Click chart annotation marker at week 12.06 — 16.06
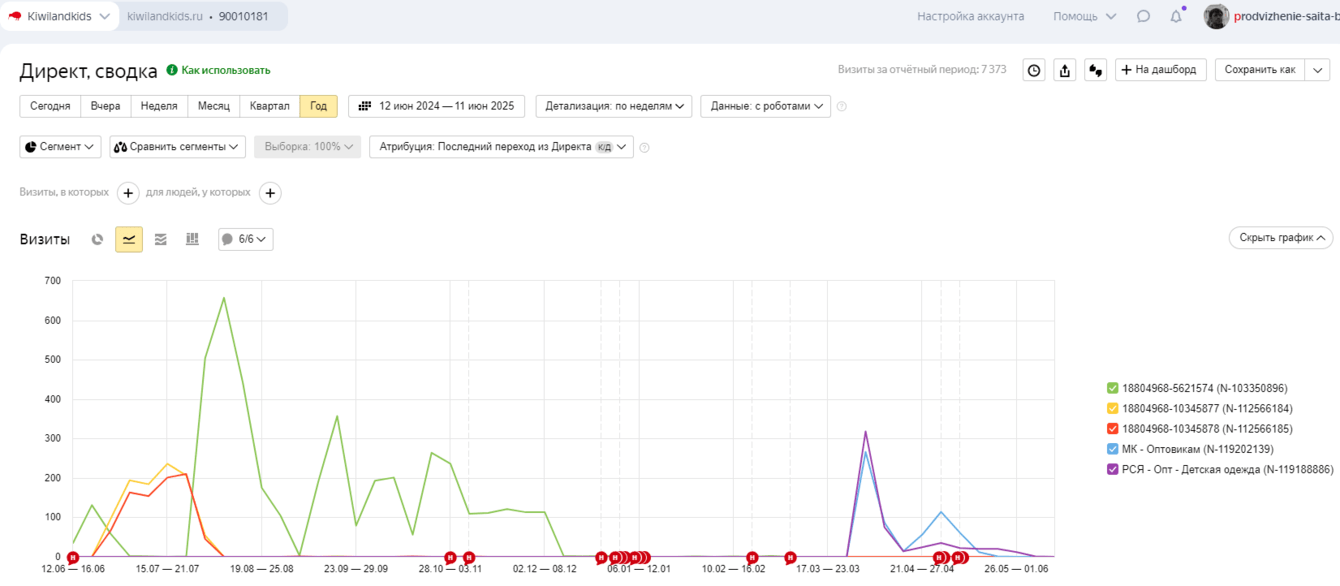Screen dimensions: 1340x586 point(73,557)
